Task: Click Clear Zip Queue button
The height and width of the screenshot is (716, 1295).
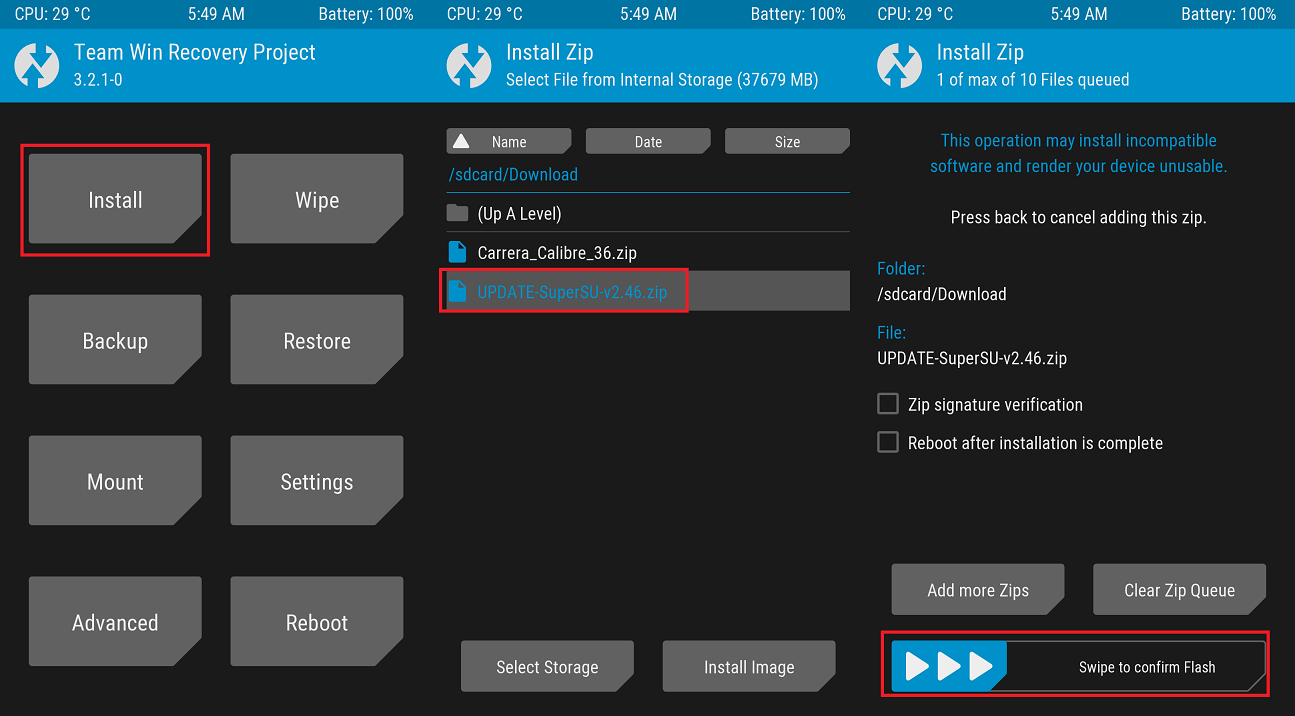Action: click(1180, 589)
